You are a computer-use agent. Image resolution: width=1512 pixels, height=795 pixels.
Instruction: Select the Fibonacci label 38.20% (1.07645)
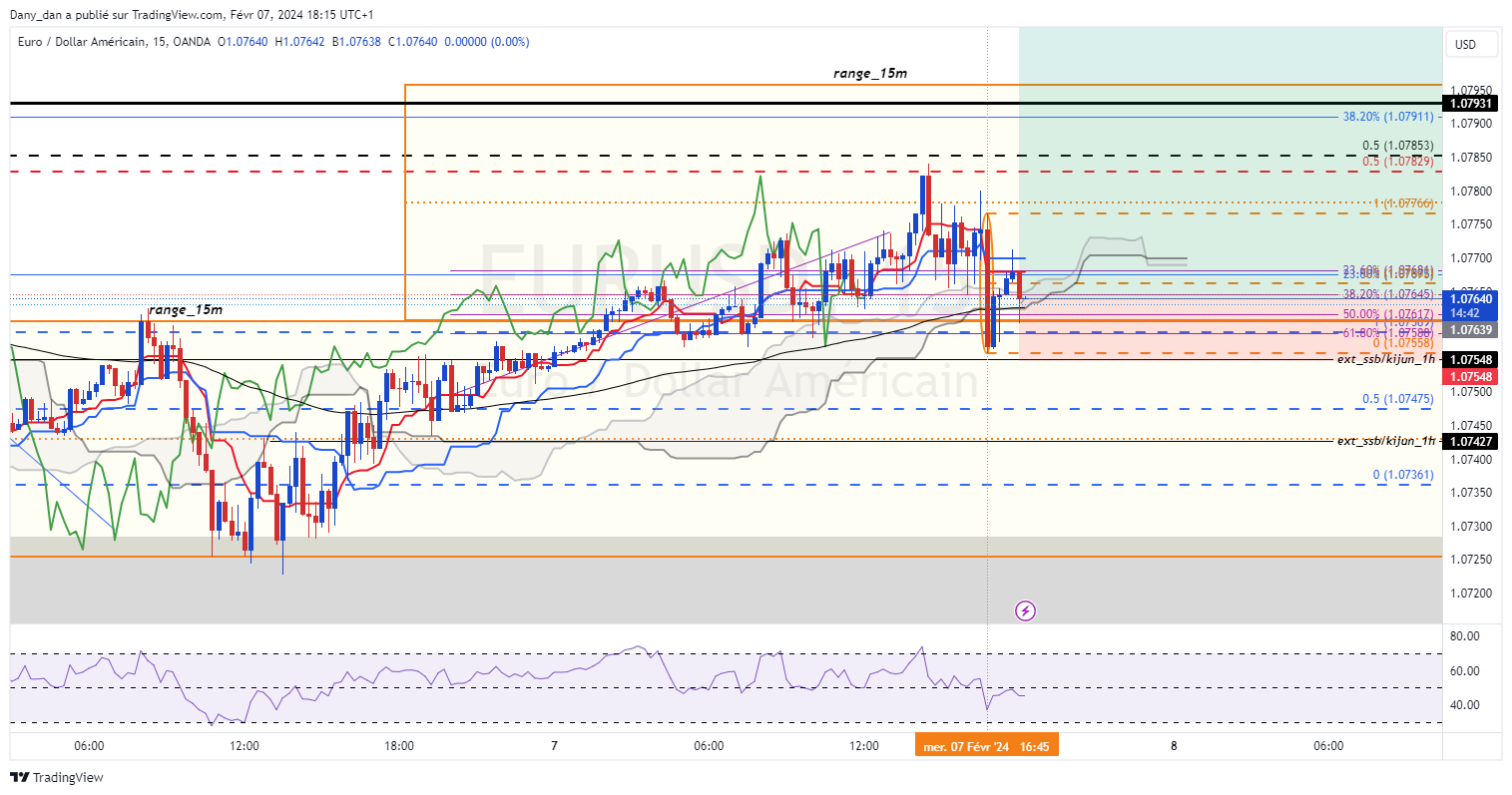(1388, 294)
